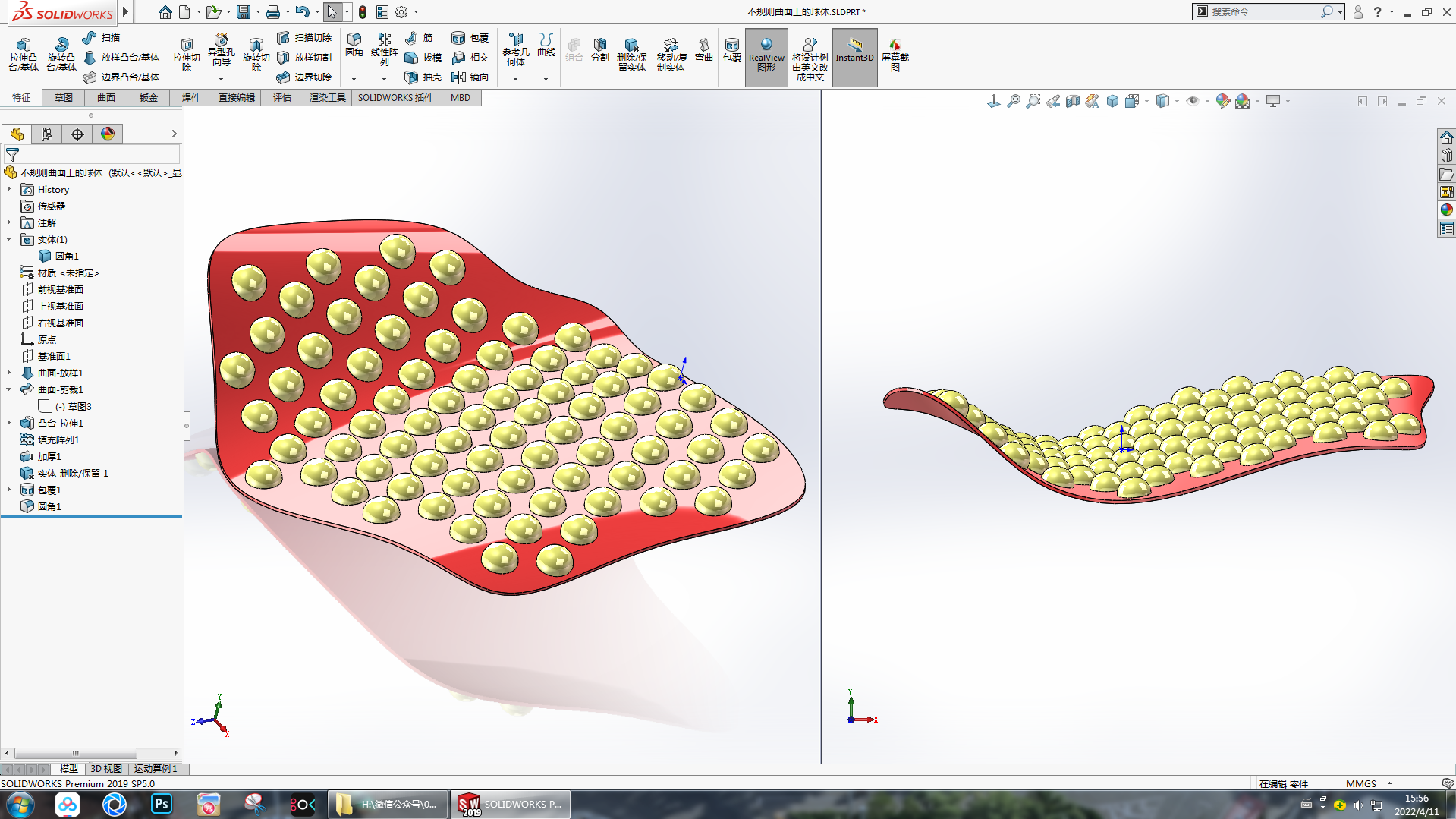
Task: Toggle RealView 图形 graphics
Action: point(766,57)
